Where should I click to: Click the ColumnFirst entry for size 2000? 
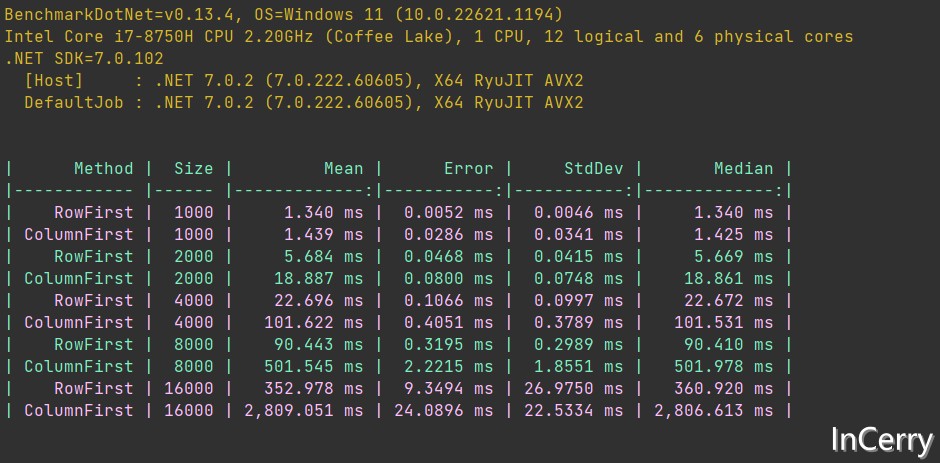click(79, 278)
